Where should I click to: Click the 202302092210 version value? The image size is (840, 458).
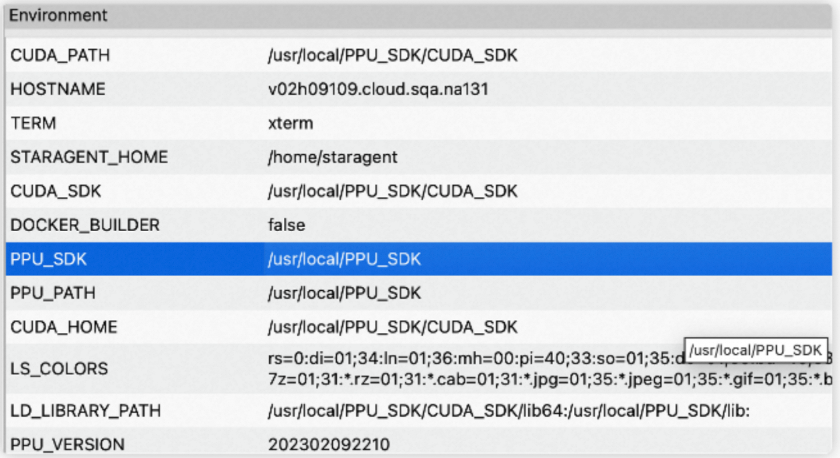coord(329,443)
